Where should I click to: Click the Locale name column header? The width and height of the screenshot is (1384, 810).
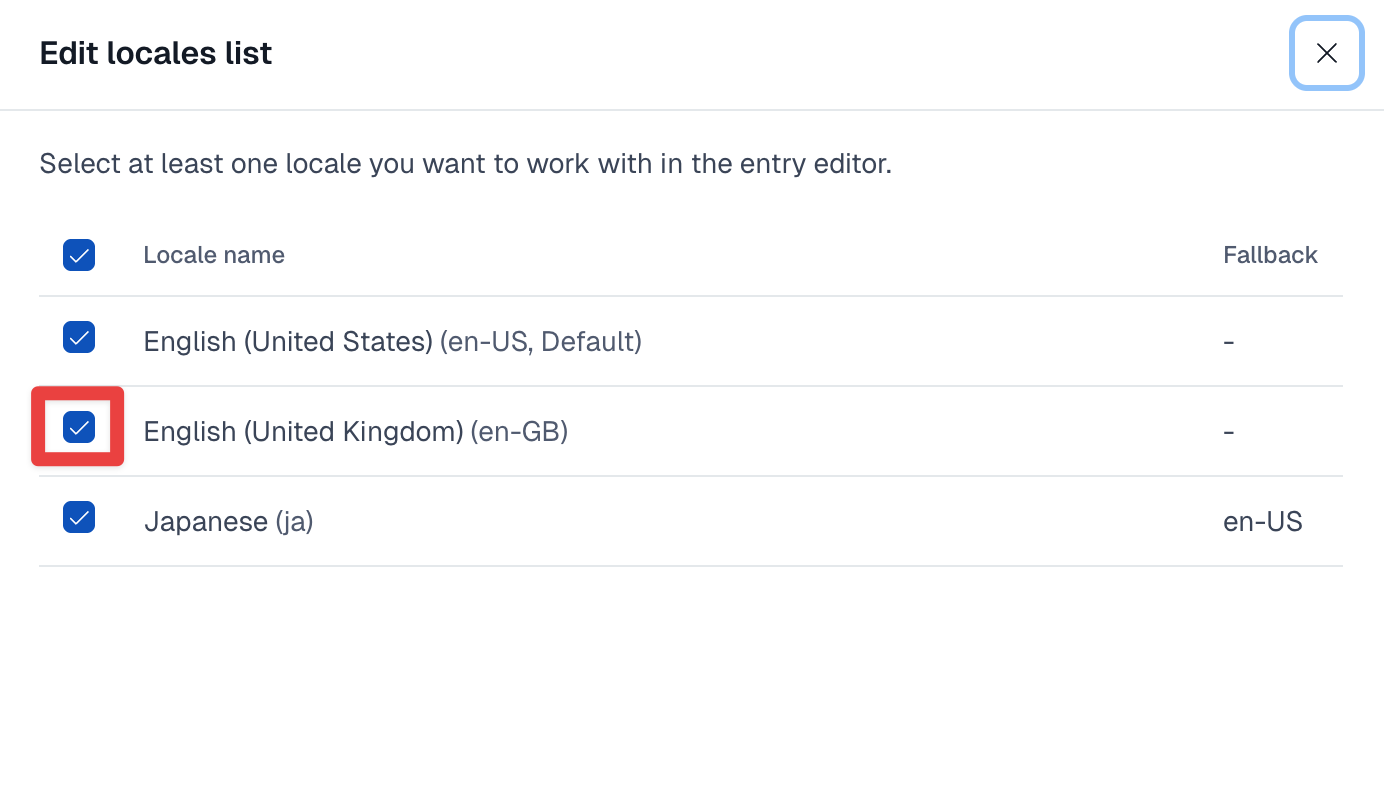coord(214,255)
